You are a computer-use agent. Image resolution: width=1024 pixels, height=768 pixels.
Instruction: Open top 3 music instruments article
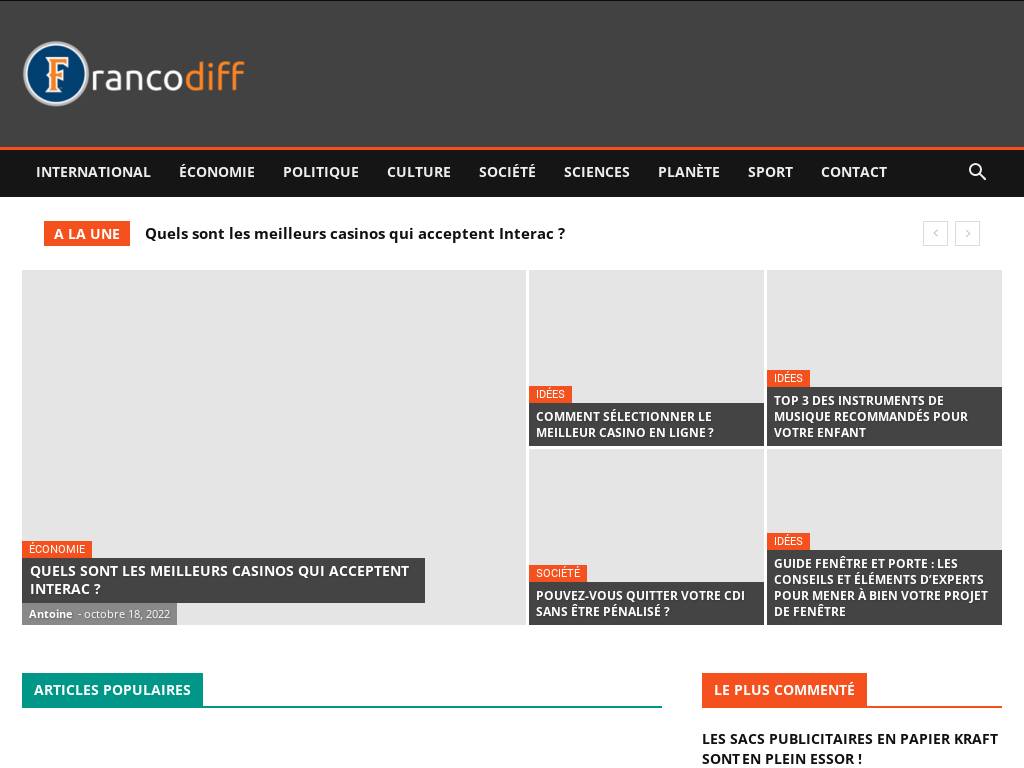870,416
